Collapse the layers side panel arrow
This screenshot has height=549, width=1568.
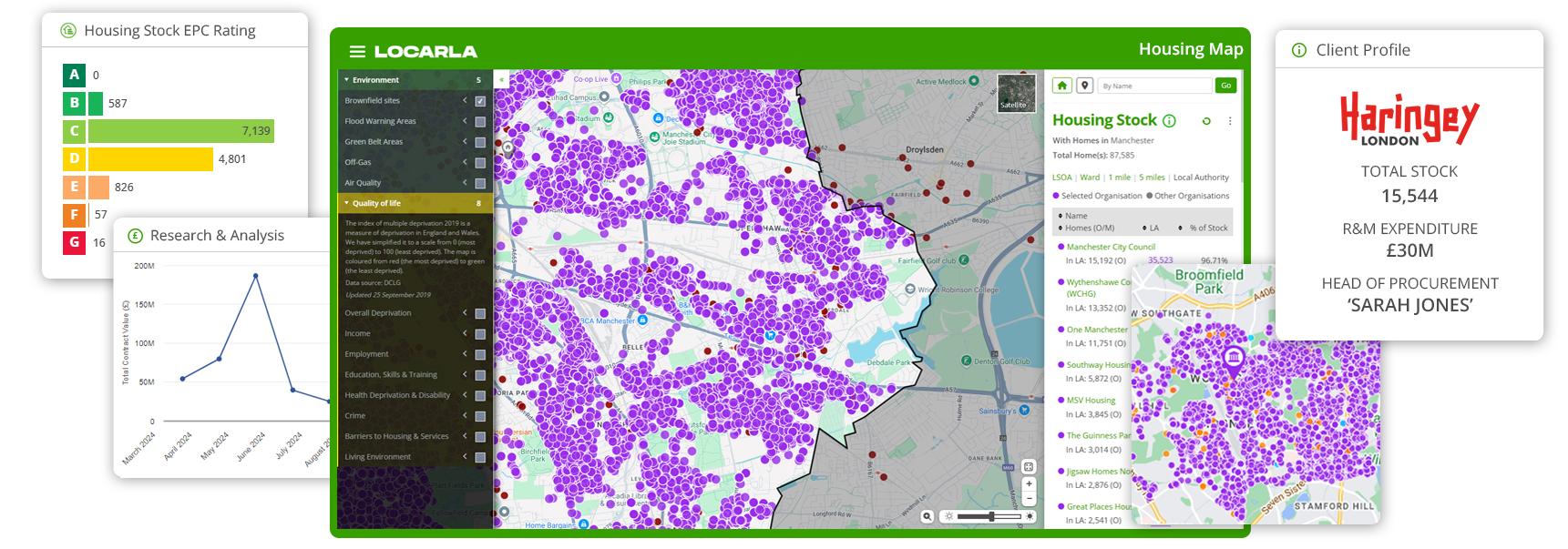[501, 80]
